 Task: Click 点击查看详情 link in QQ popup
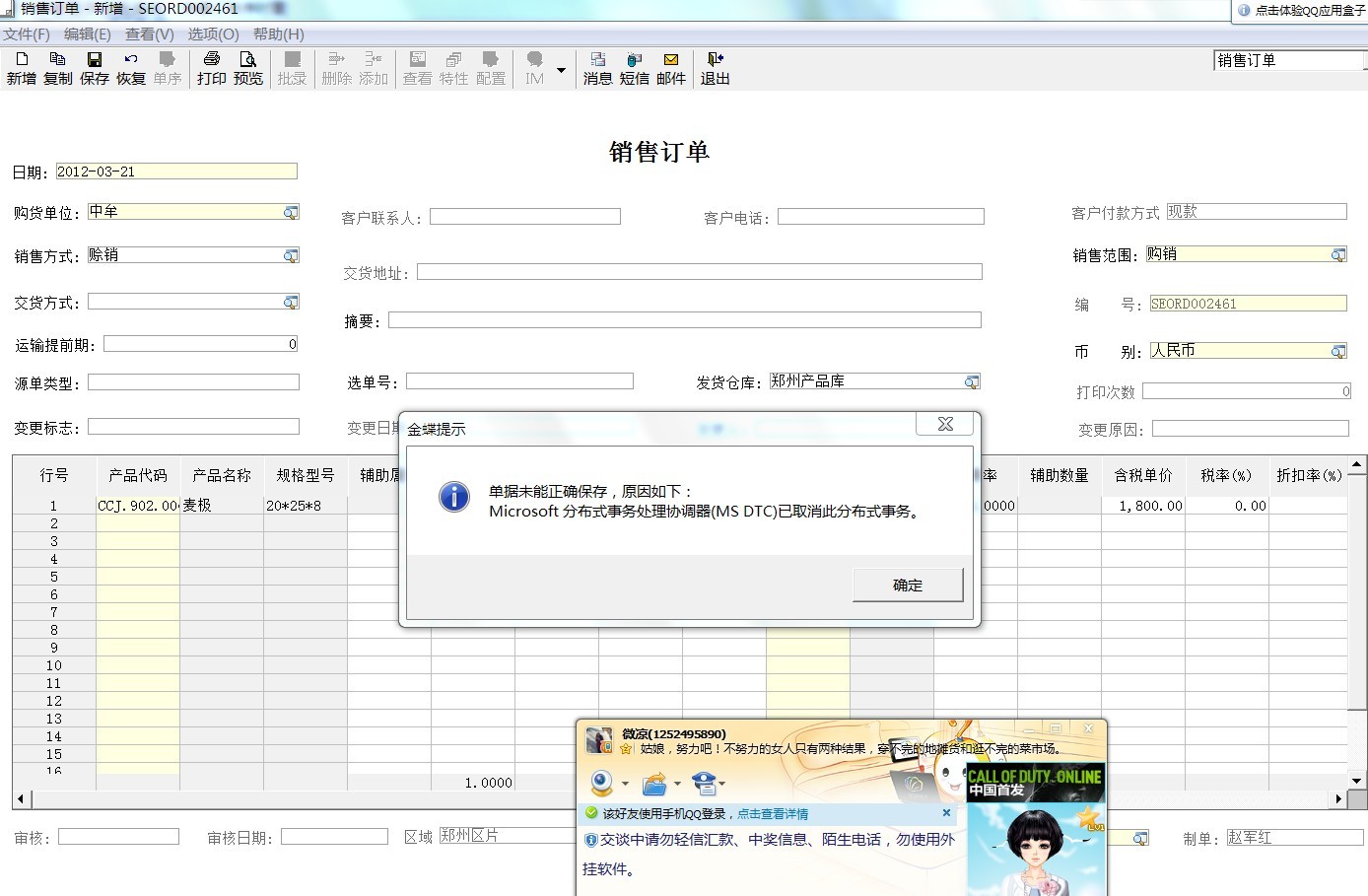click(x=773, y=813)
